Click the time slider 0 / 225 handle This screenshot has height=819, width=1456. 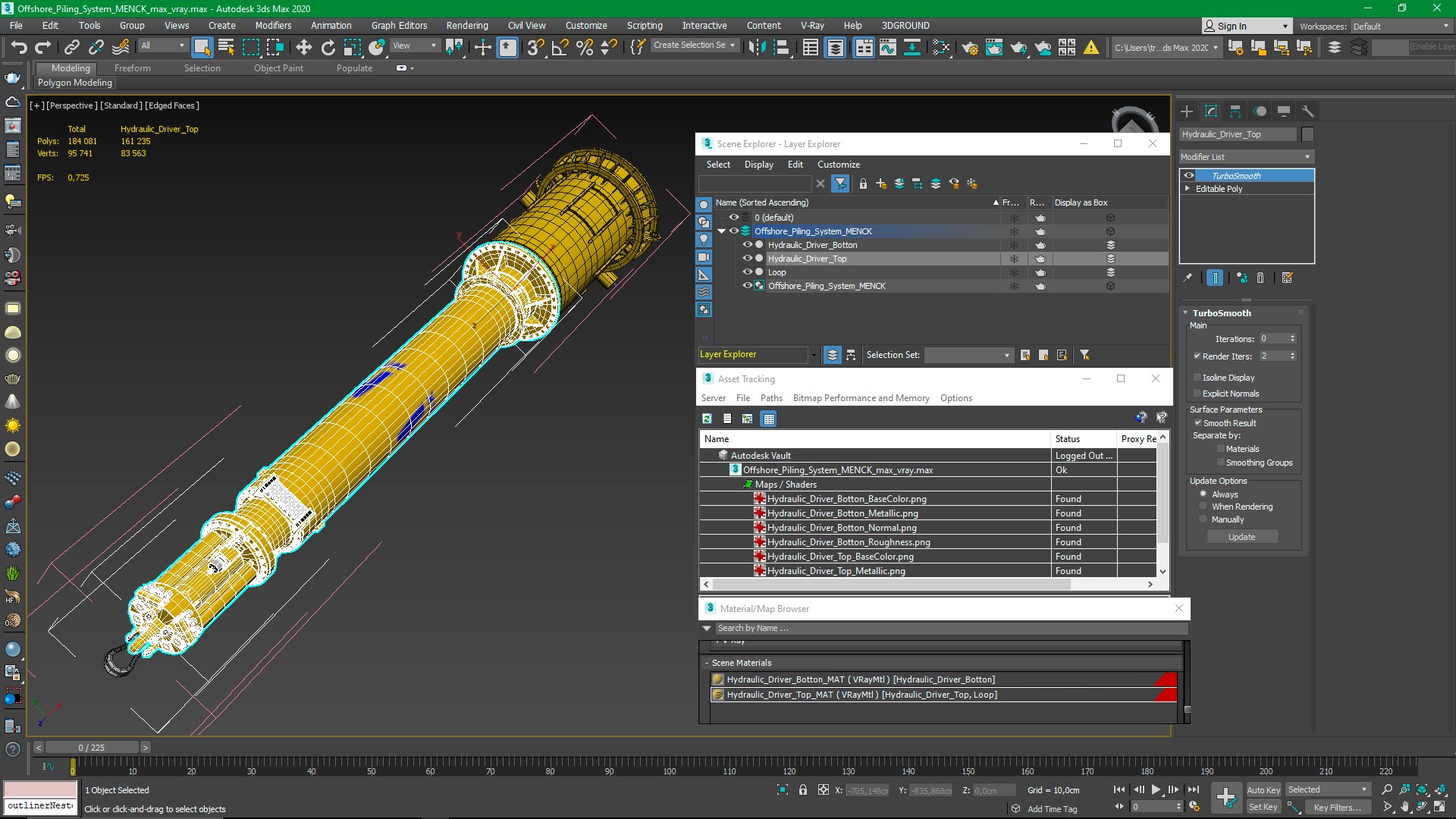(92, 748)
